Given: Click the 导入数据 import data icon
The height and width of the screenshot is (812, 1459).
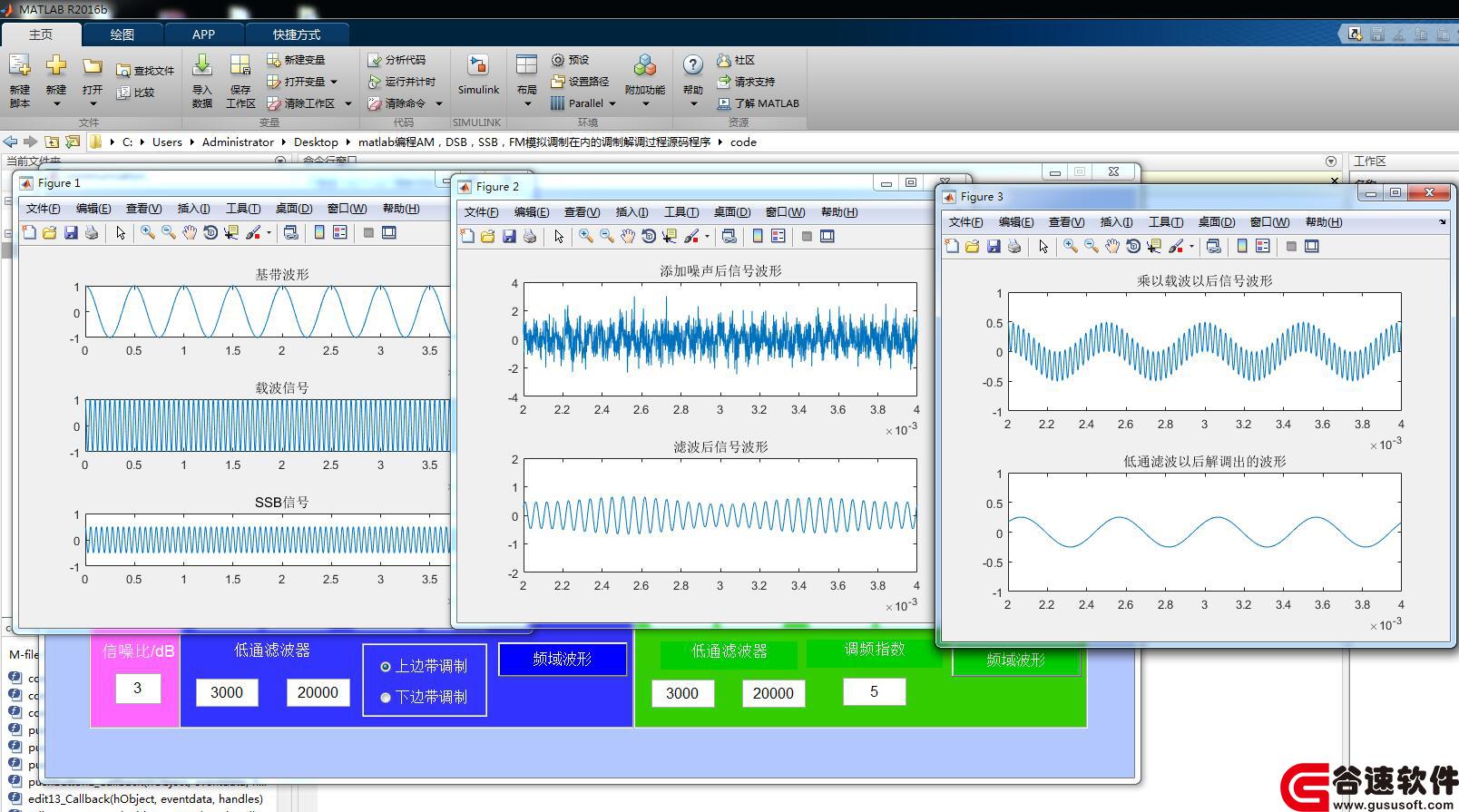Looking at the screenshot, I should point(202,66).
